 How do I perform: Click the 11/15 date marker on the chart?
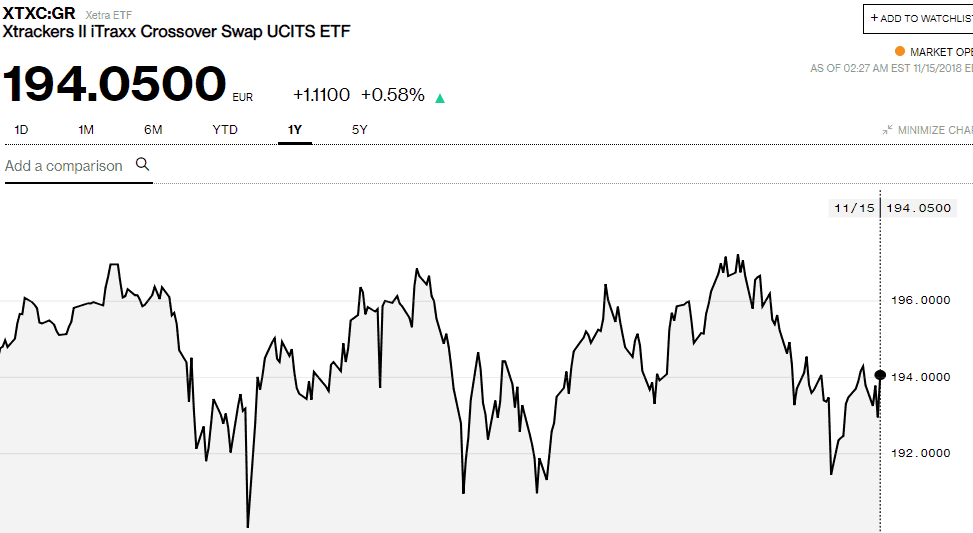(x=854, y=208)
